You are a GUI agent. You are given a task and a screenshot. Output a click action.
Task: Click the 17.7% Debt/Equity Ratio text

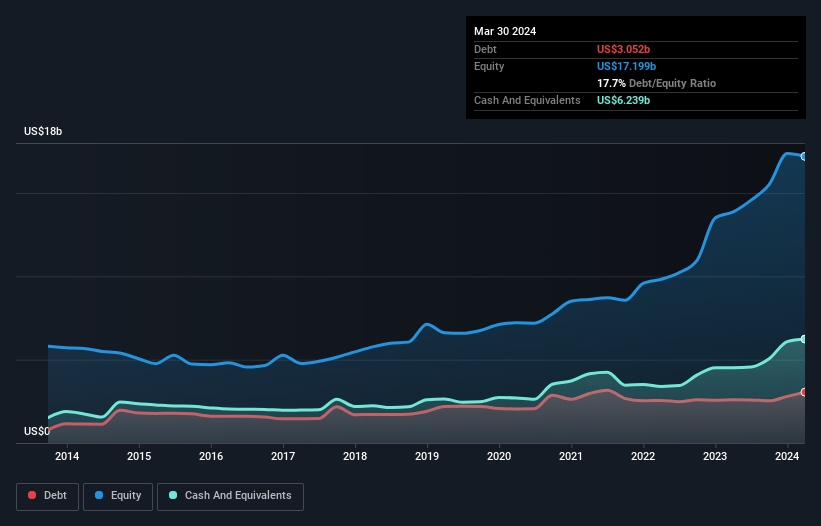pos(656,83)
